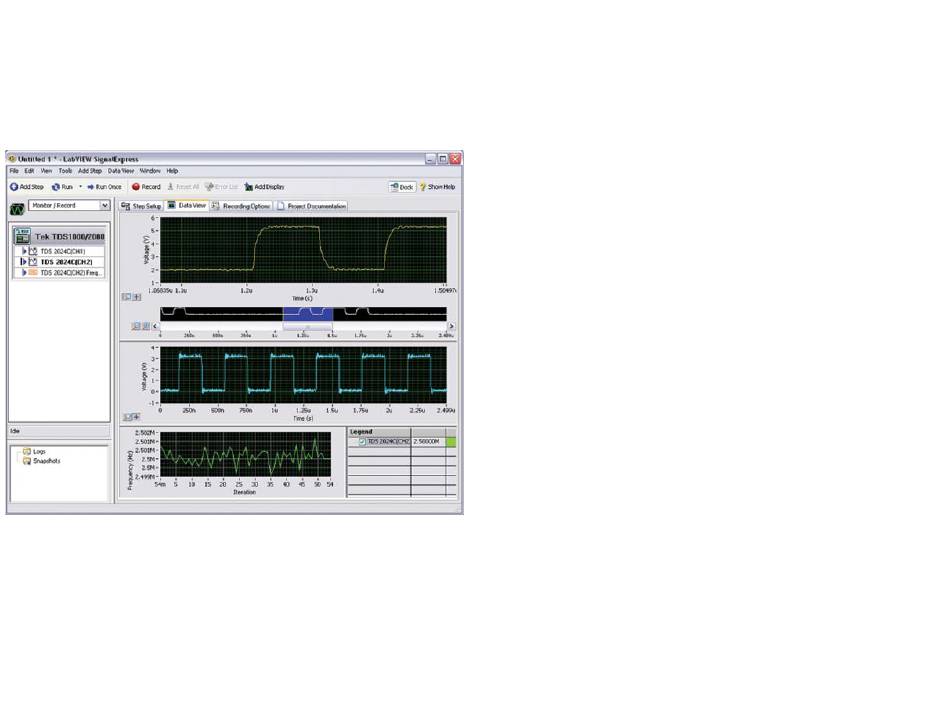
Task: Click the Add Step toolbar button
Action: 27,187
